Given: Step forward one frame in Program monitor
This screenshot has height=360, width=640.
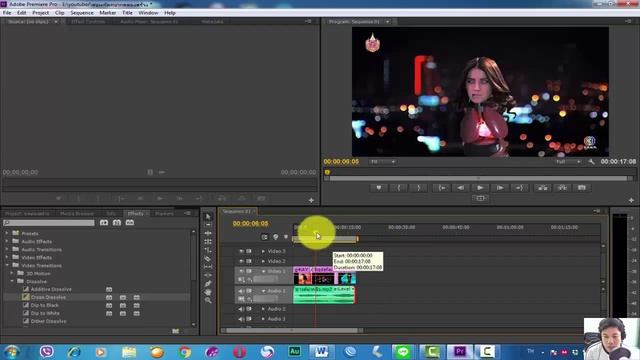Looking at the screenshot, I should (500, 188).
